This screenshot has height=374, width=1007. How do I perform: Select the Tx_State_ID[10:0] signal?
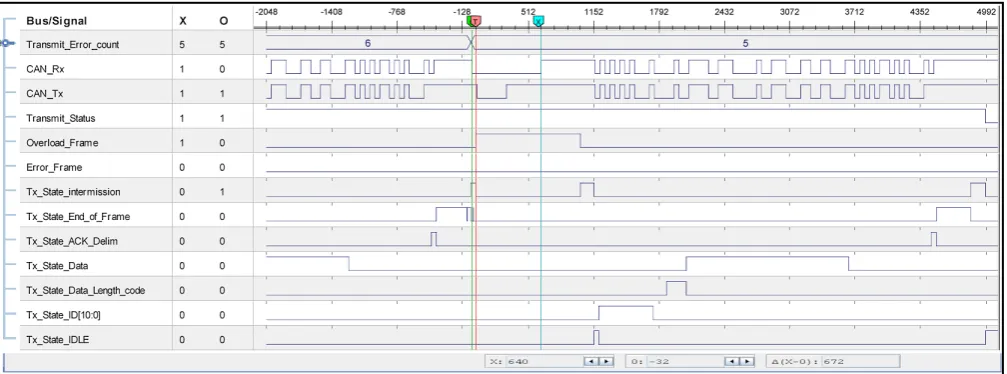(63, 315)
